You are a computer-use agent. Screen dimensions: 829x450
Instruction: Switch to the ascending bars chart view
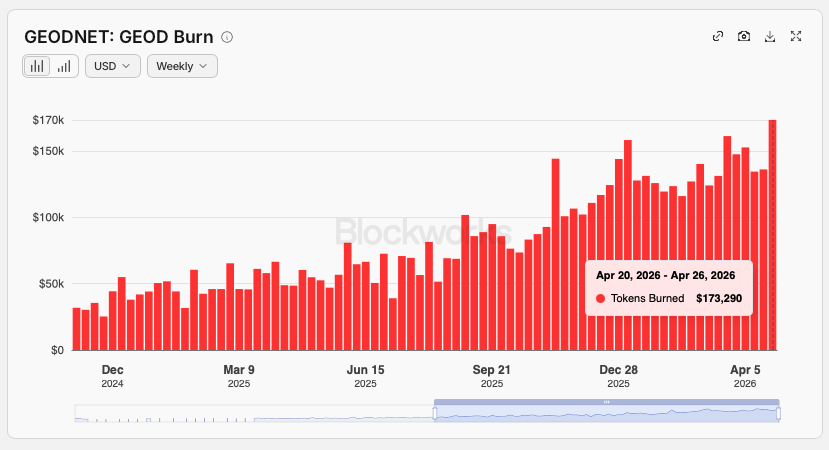[x=64, y=66]
